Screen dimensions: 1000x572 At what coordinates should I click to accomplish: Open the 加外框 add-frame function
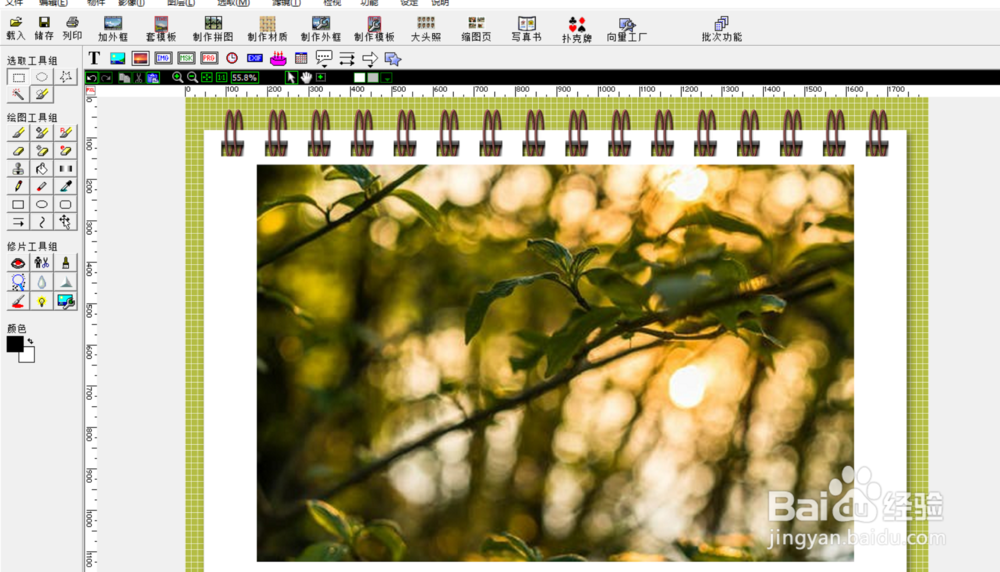click(113, 29)
